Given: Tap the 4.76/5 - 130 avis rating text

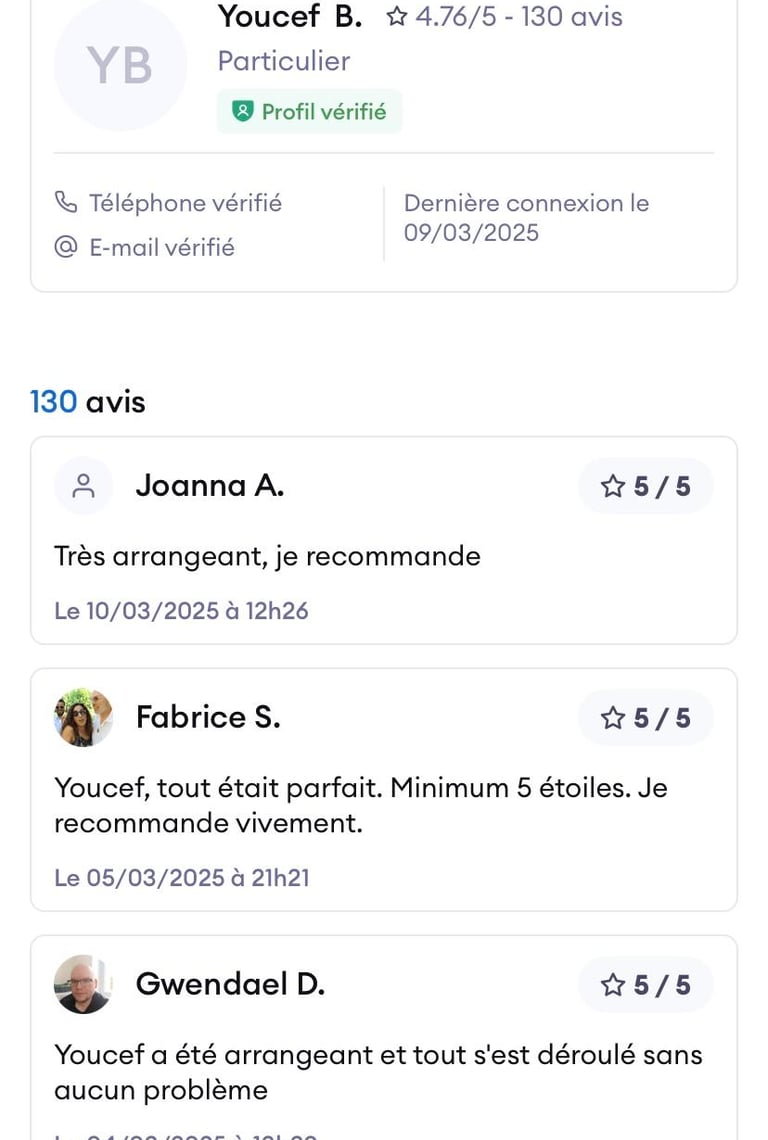Looking at the screenshot, I should tap(518, 17).
